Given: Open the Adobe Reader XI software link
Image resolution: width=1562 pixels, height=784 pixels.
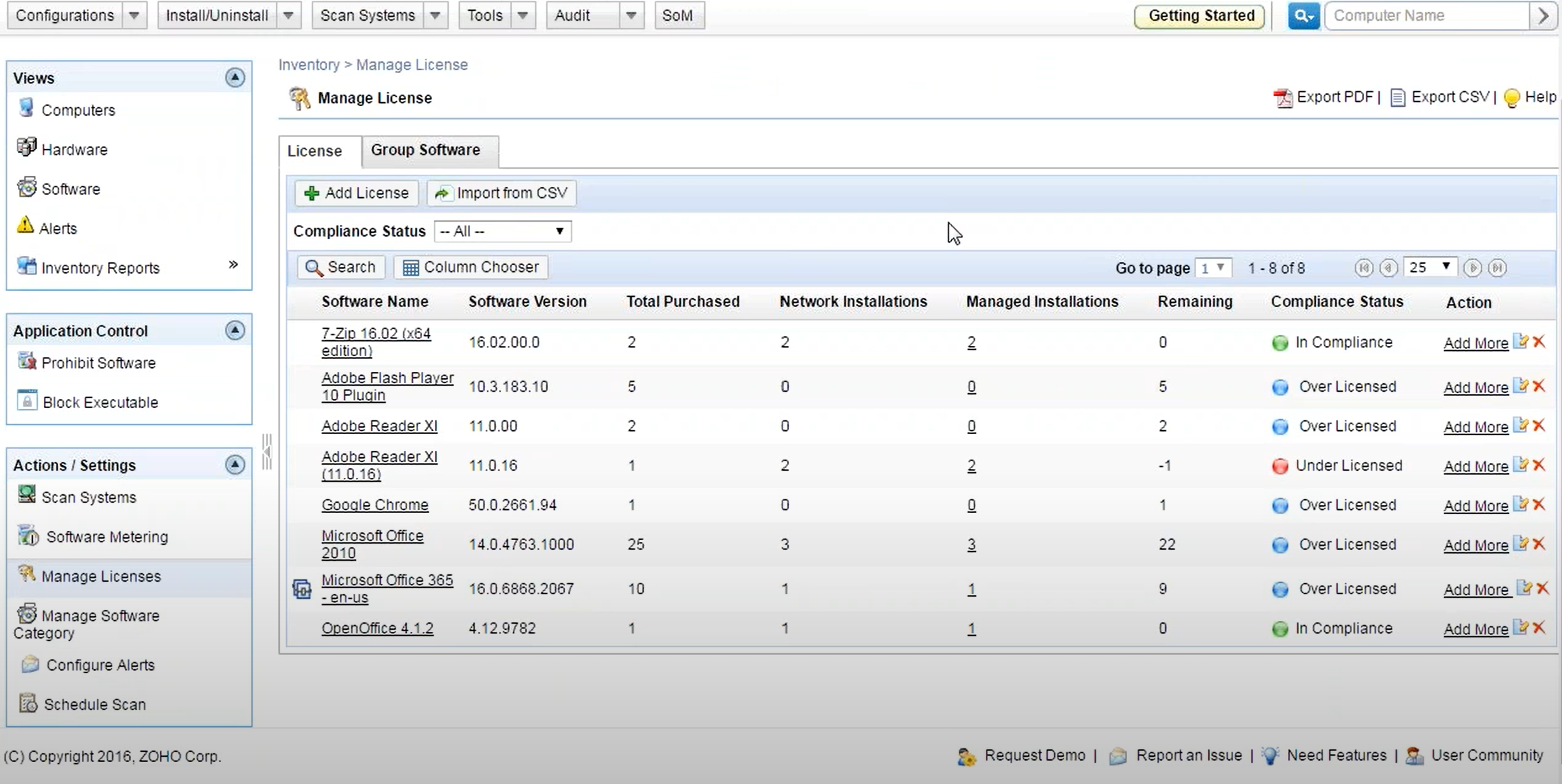Looking at the screenshot, I should pyautogui.click(x=379, y=425).
